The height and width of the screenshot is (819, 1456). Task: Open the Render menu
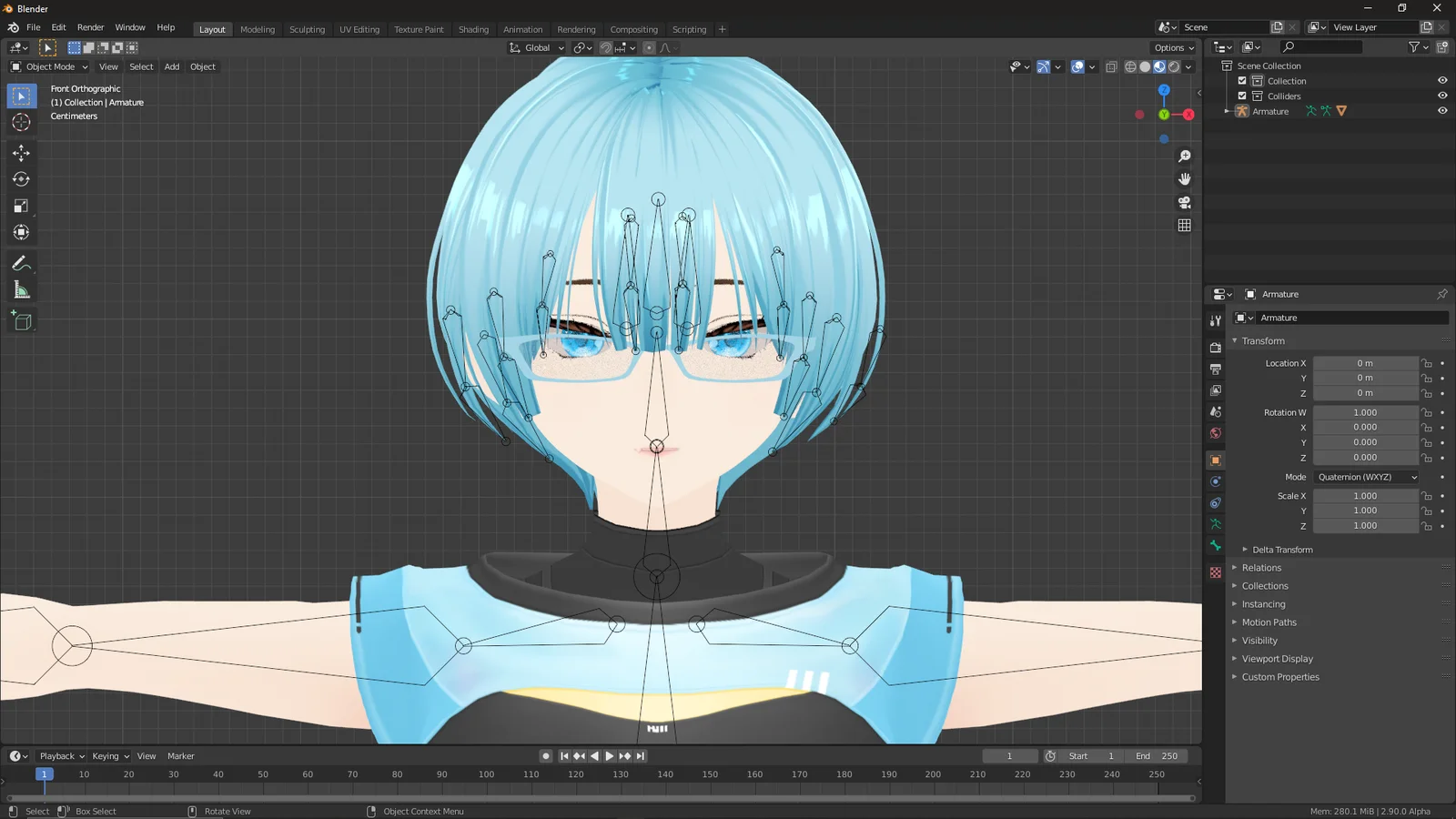(x=90, y=26)
